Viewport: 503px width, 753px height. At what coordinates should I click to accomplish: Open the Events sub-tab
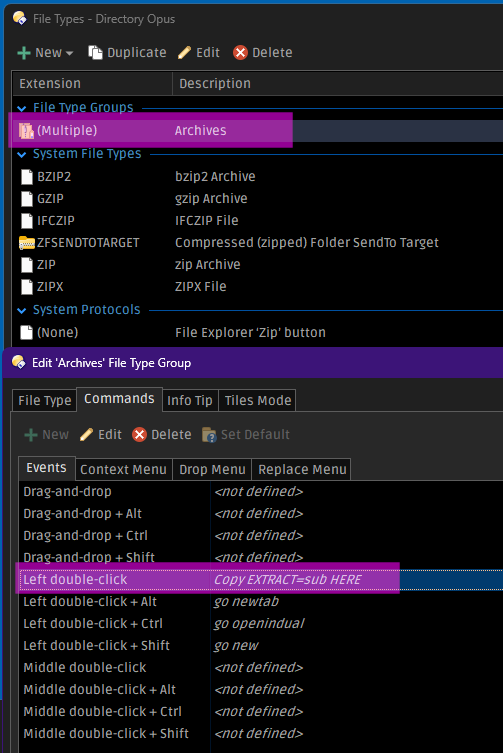[47, 468]
